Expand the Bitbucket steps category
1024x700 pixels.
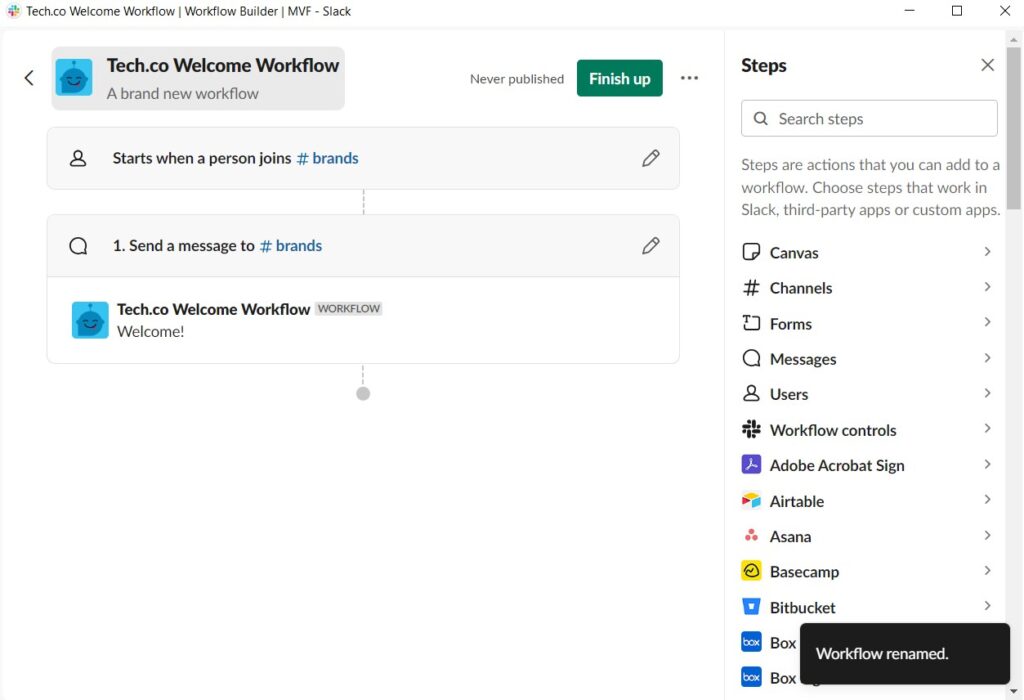pyautogui.click(x=988, y=606)
